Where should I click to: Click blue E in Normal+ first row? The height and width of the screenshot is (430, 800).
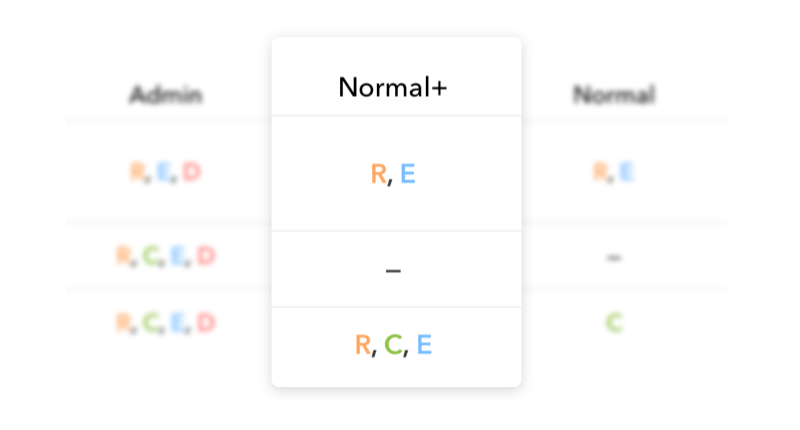[x=408, y=174]
